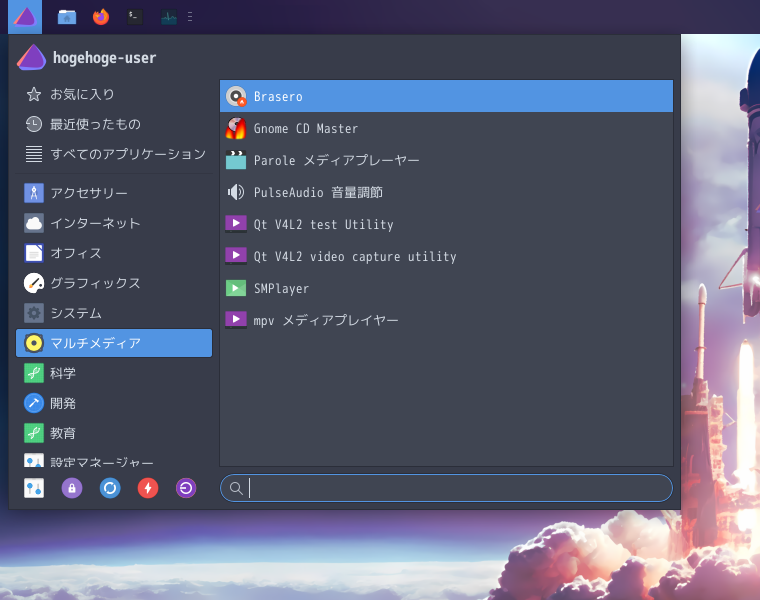Viewport: 760px width, 600px height.
Task: Select the マルチメディア category
Action: point(114,343)
